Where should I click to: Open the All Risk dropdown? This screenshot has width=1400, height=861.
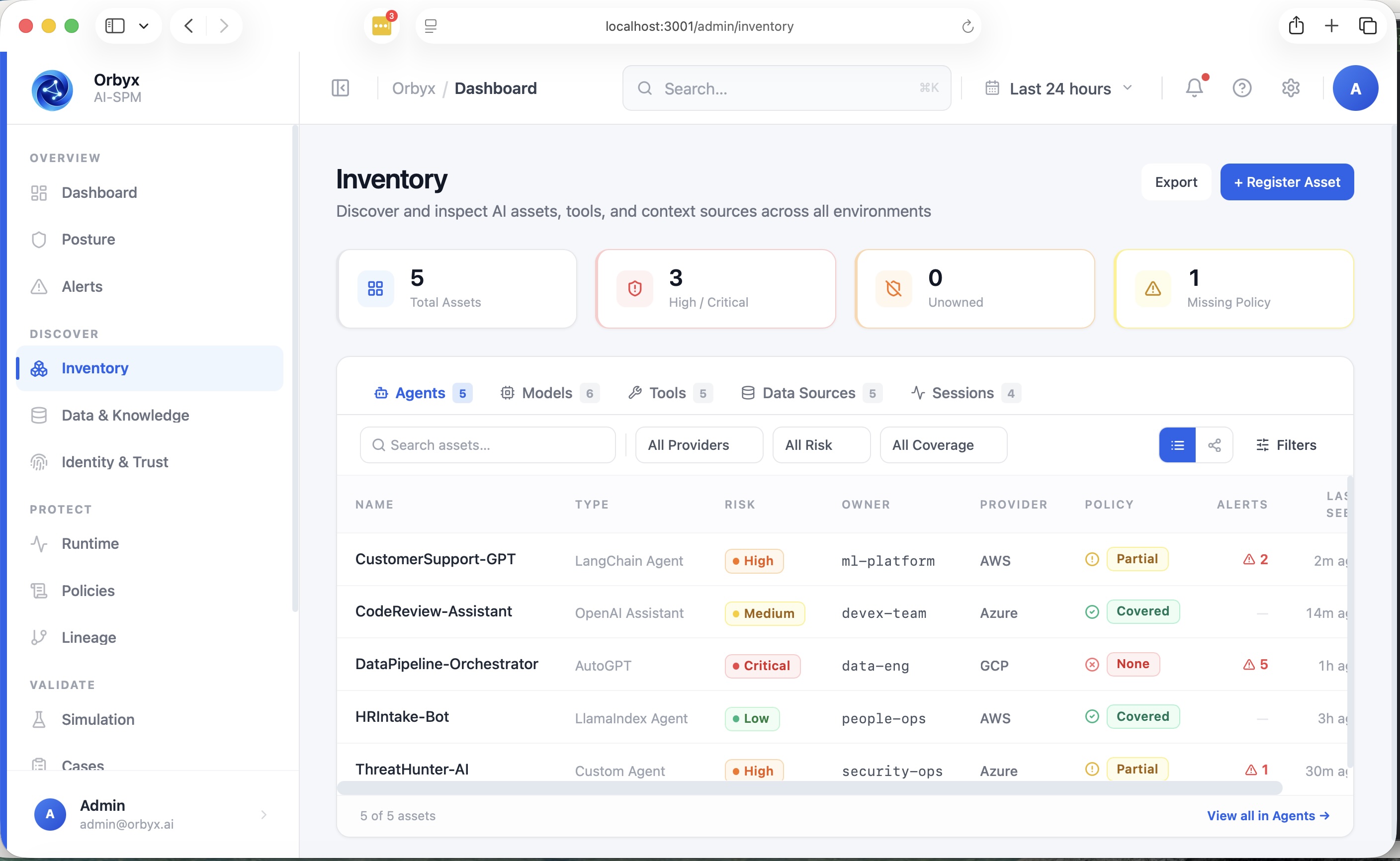tap(821, 445)
